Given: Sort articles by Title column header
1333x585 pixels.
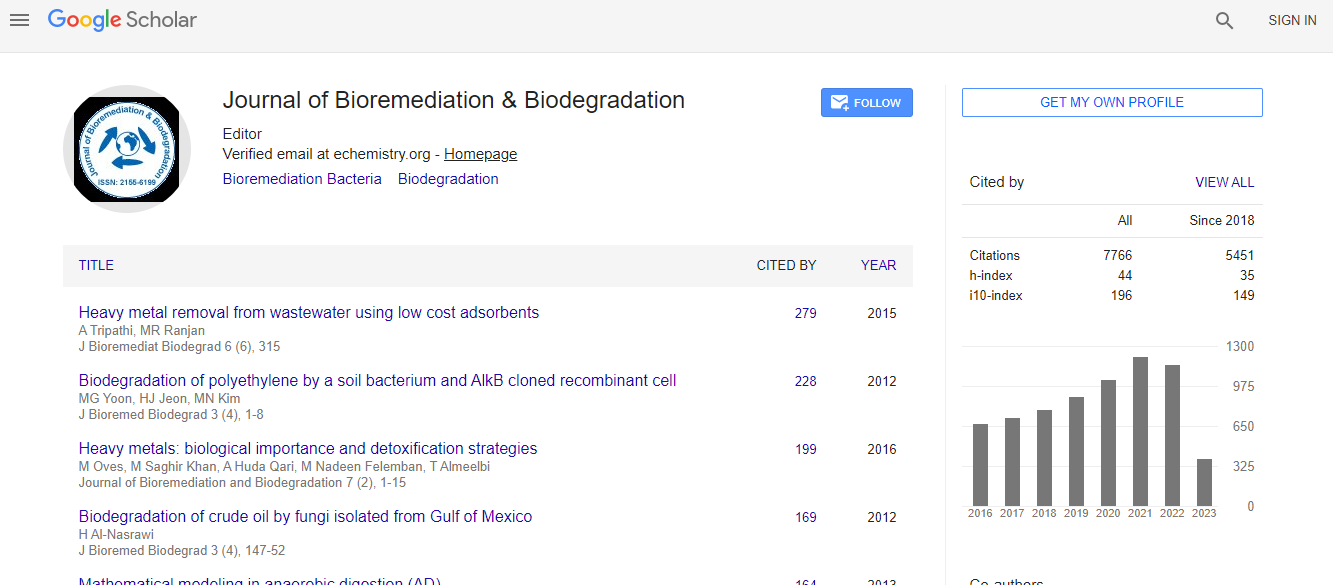Looking at the screenshot, I should click(x=96, y=265).
